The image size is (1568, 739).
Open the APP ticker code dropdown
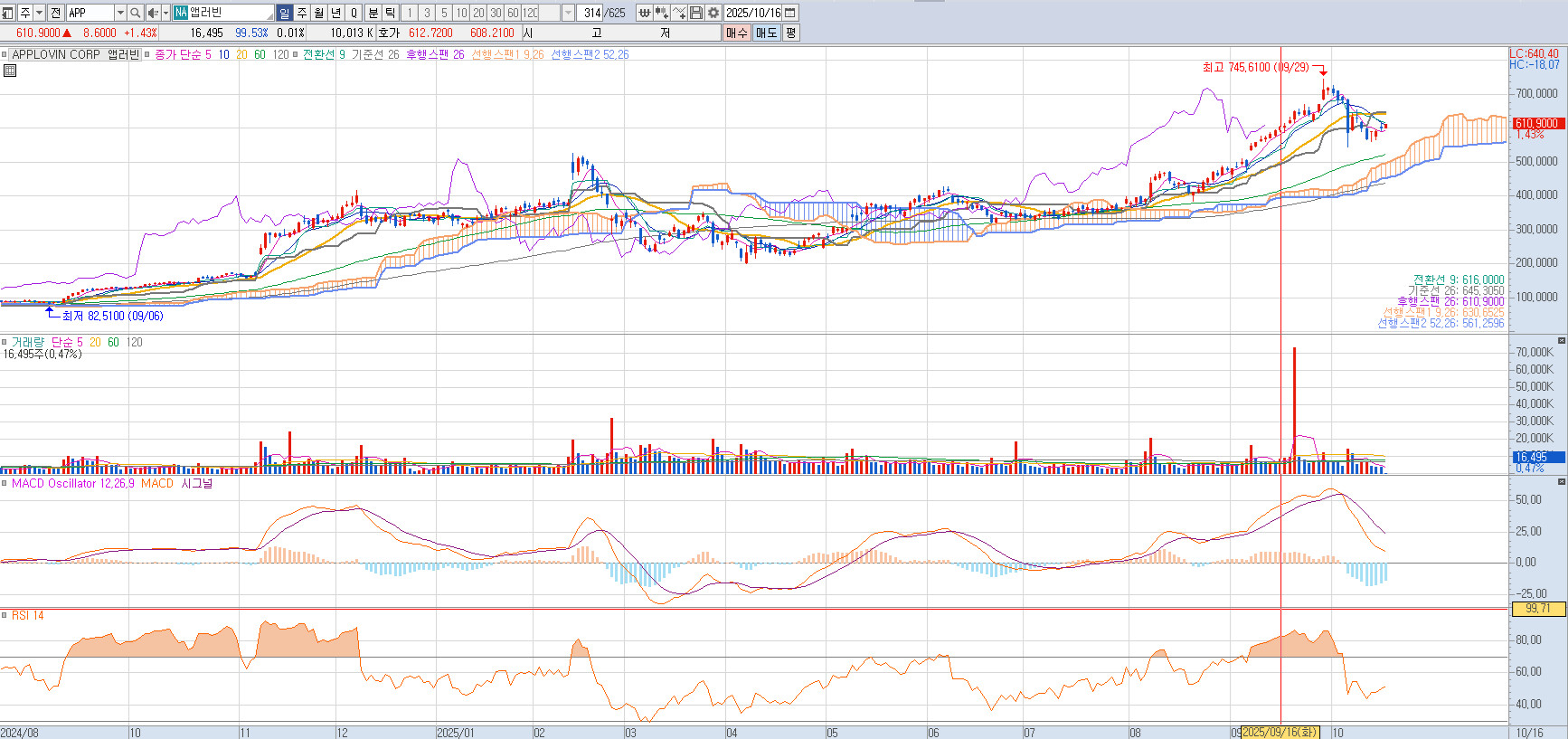pyautogui.click(x=120, y=13)
